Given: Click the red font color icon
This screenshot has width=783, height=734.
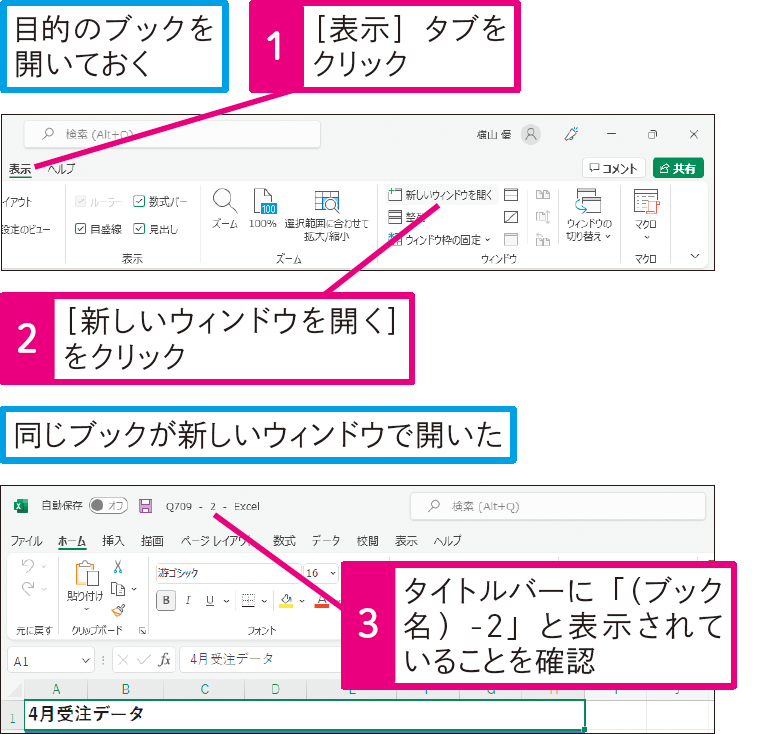Looking at the screenshot, I should click(x=322, y=600).
